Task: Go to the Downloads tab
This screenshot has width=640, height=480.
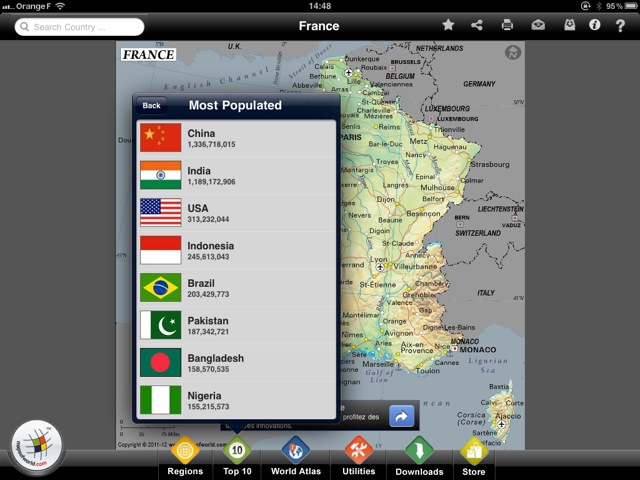Action: pyautogui.click(x=419, y=457)
